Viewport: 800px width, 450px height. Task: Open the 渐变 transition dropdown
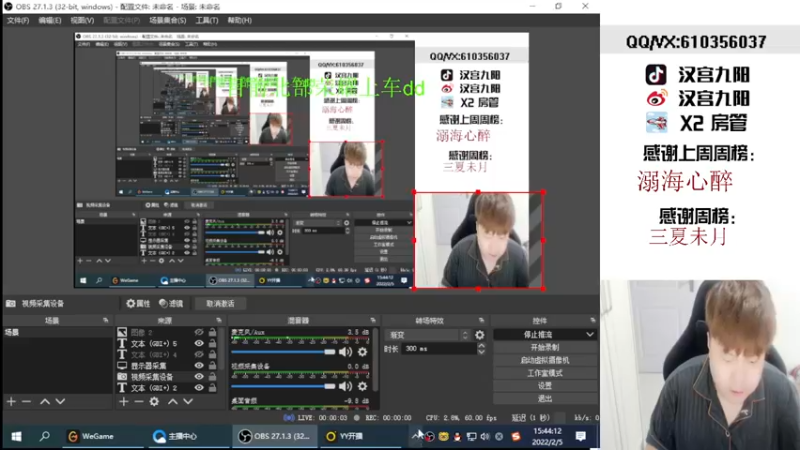coord(429,335)
